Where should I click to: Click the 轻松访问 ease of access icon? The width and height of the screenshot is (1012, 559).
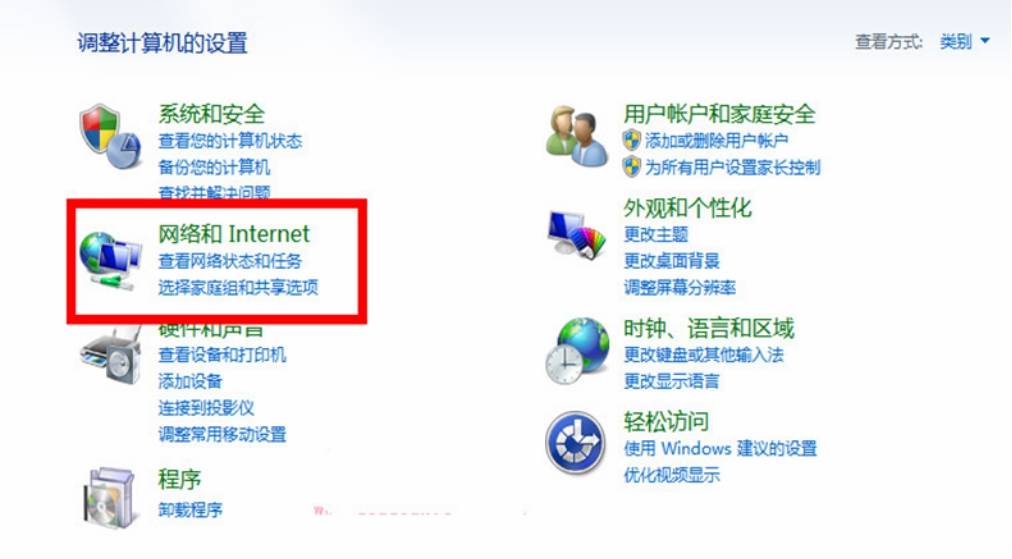pos(575,443)
